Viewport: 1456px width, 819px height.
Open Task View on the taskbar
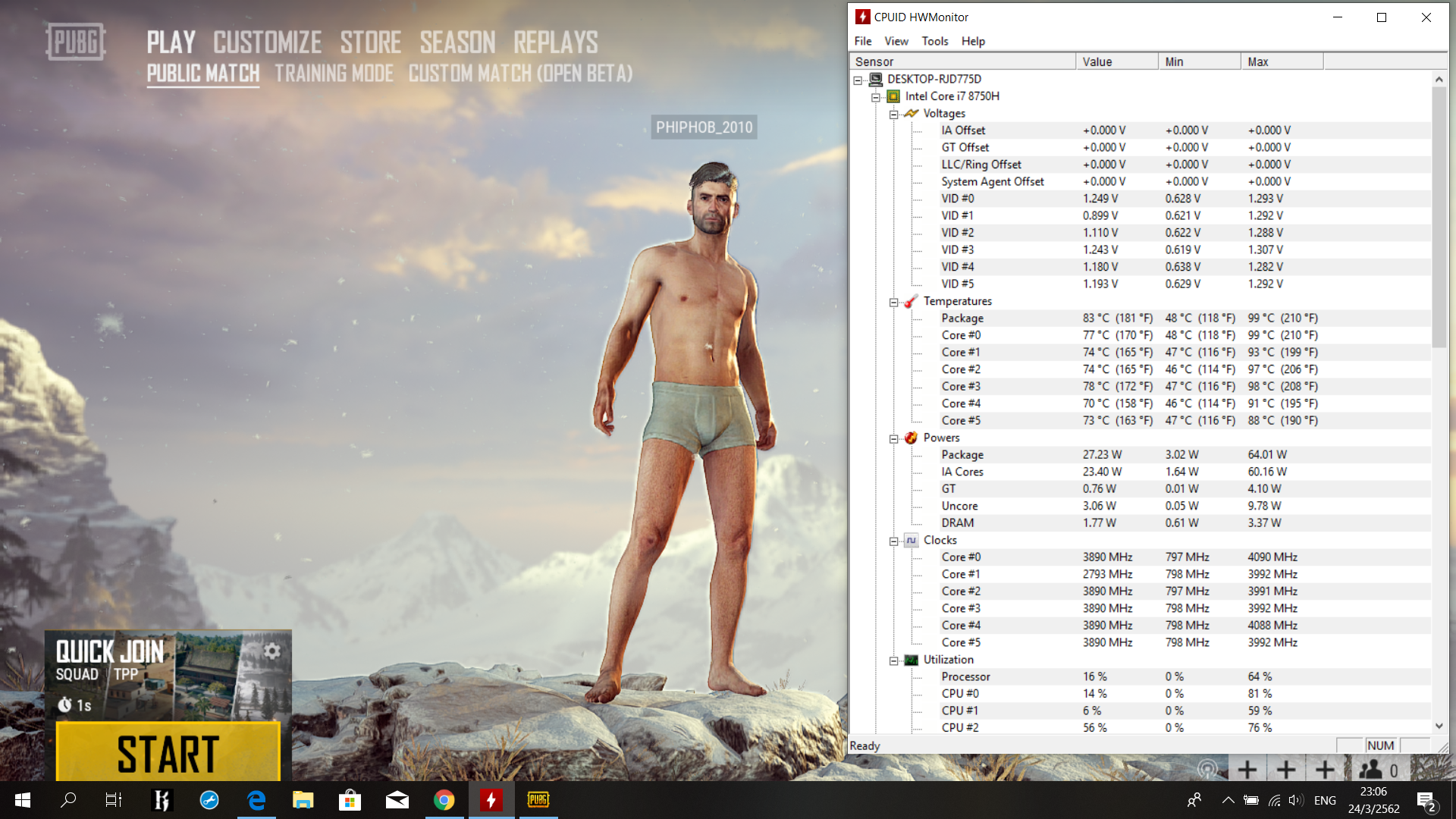tap(114, 800)
